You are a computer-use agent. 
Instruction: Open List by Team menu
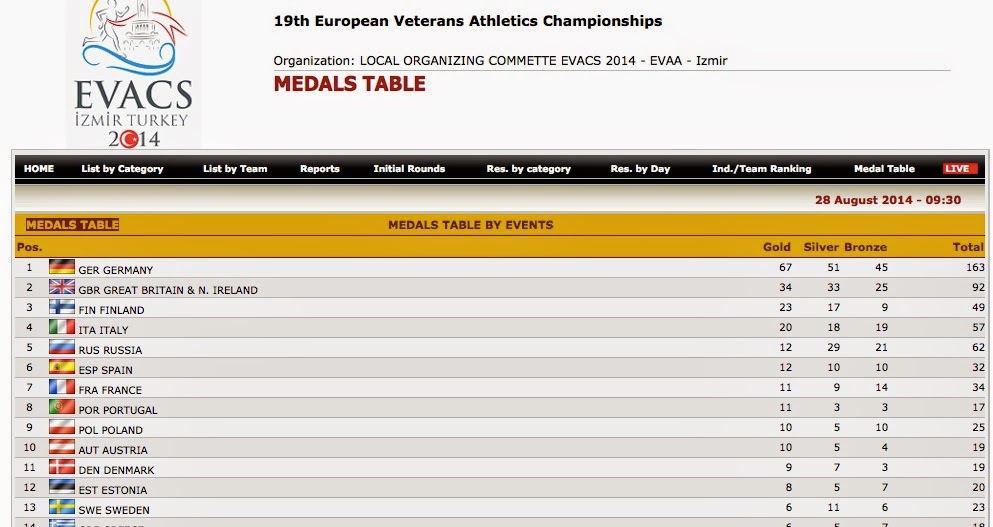tap(235, 169)
